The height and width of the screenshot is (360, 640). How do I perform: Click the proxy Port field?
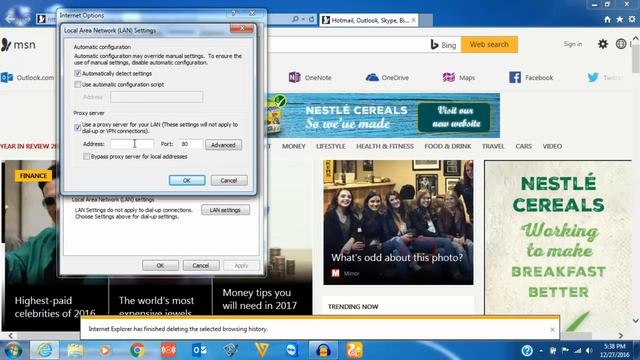(x=191, y=144)
